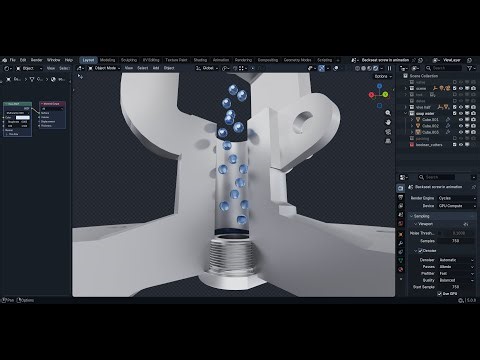Open the Render Engine Cycles dropdown
This screenshot has height=360, width=480.
pyautogui.click(x=457, y=198)
